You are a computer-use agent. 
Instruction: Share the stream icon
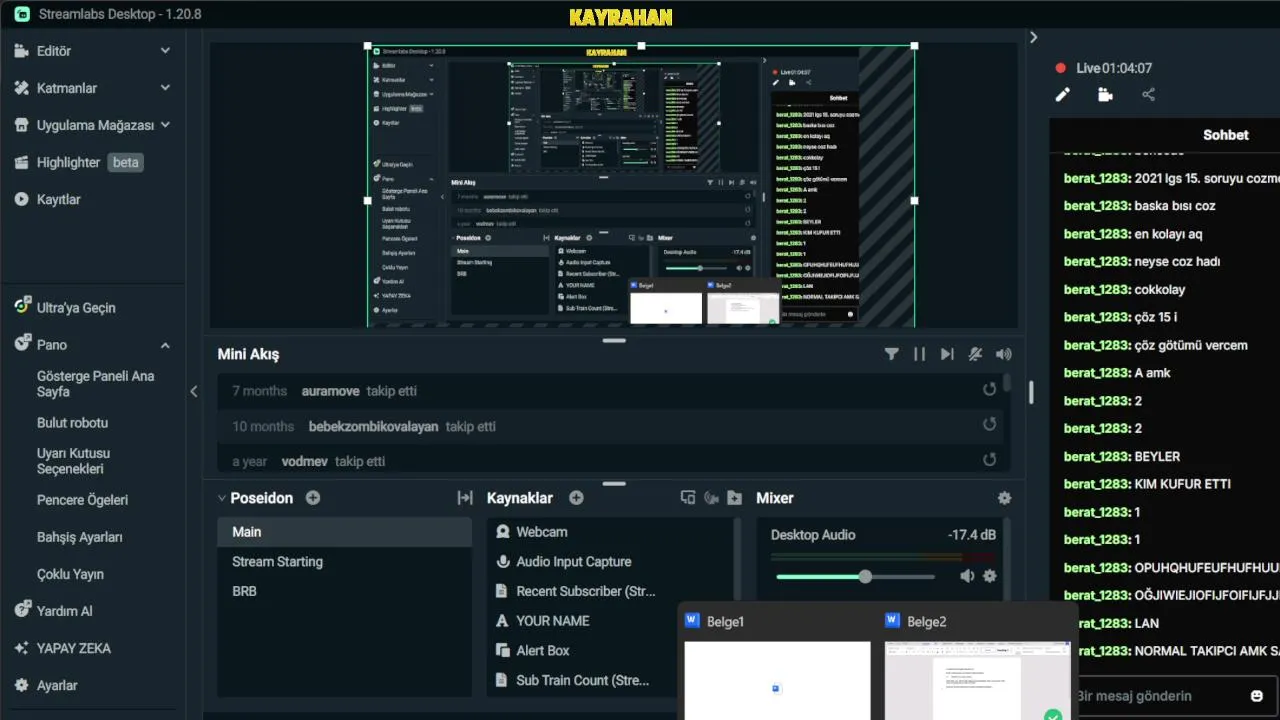[x=1148, y=95]
